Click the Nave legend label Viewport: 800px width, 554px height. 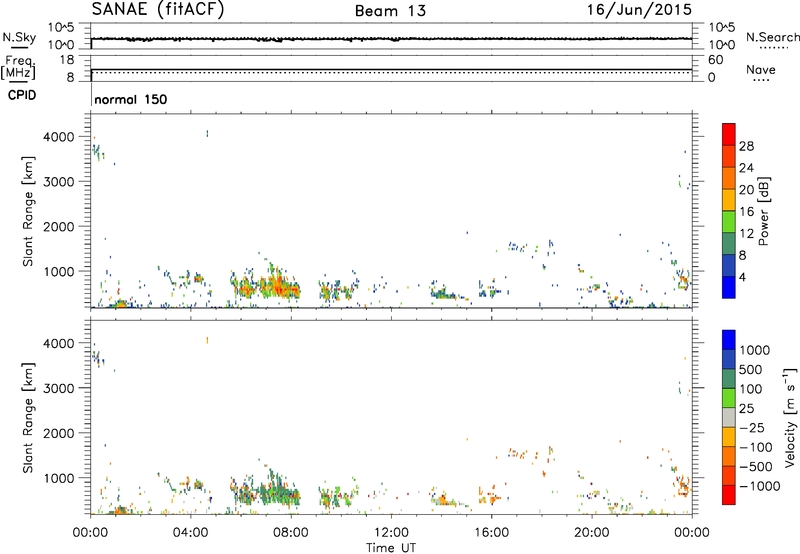pos(761,70)
